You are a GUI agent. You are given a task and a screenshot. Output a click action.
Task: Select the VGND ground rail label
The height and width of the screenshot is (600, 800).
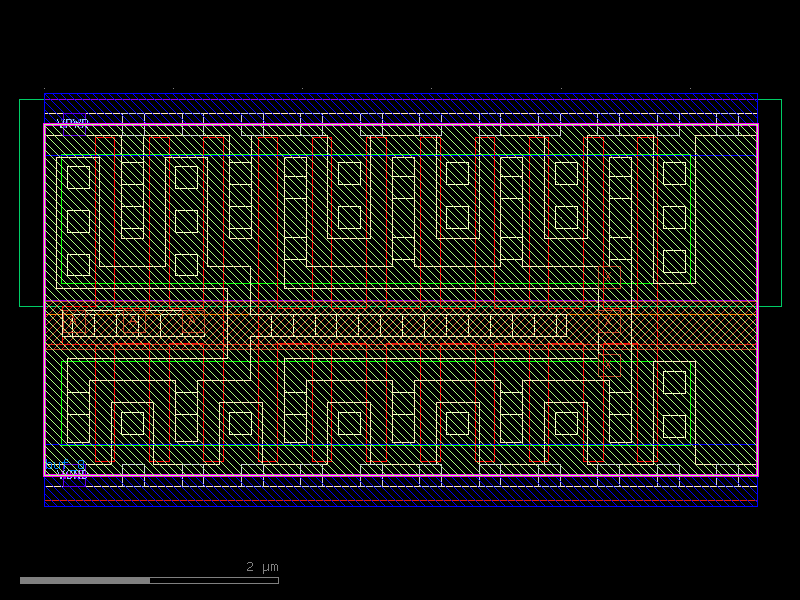pos(75,474)
